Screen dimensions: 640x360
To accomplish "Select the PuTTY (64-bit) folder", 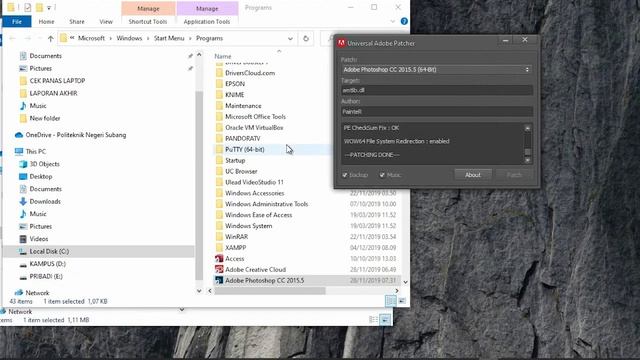I will (244, 150).
